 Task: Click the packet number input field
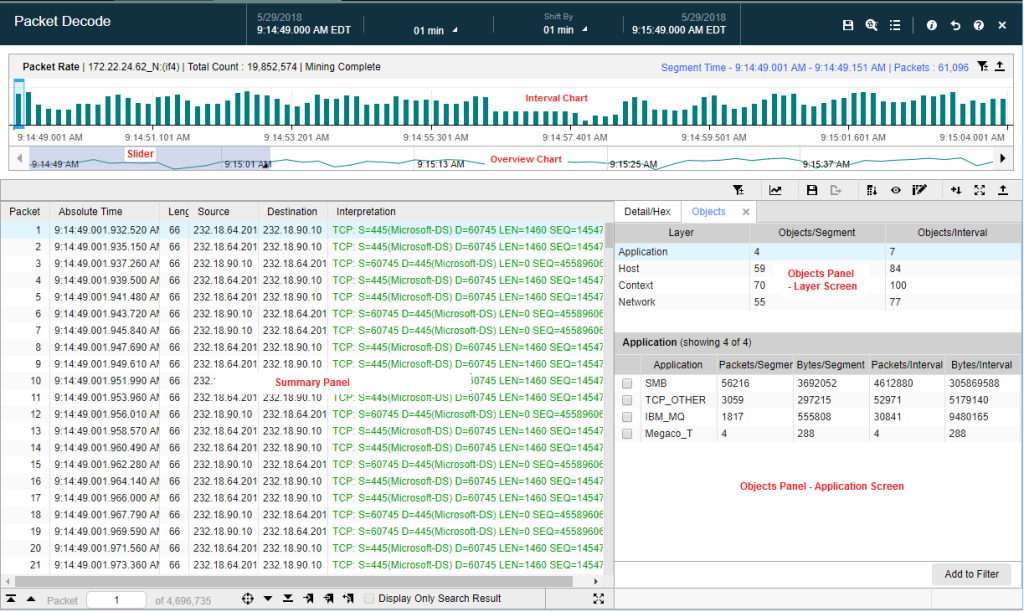116,600
